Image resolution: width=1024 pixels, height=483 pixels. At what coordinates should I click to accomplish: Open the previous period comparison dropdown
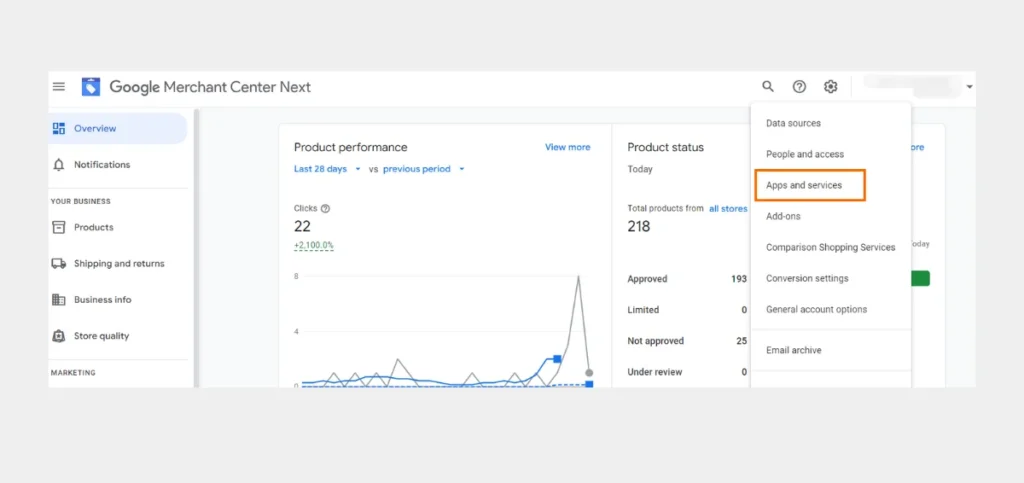point(423,169)
